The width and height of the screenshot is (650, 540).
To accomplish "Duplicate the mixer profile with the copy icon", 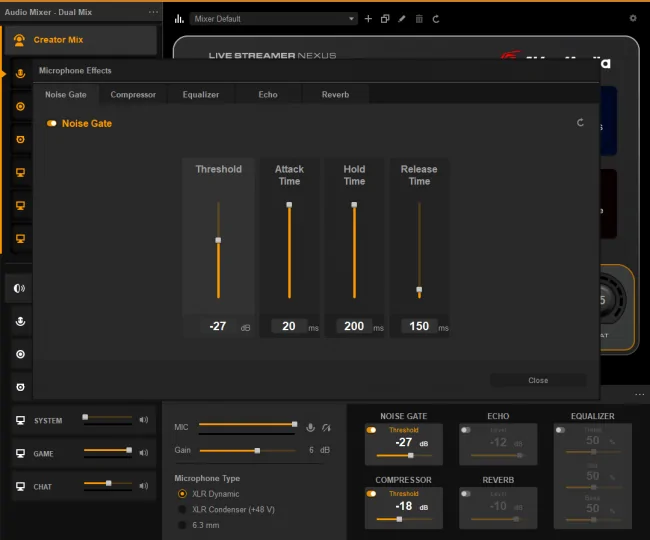I will coord(385,19).
